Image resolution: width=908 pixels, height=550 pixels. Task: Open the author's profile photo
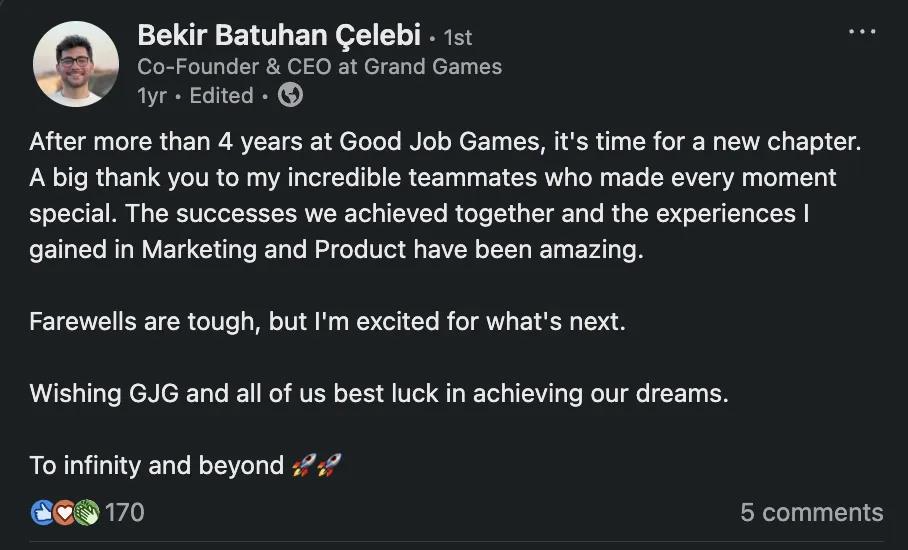tap(75, 63)
